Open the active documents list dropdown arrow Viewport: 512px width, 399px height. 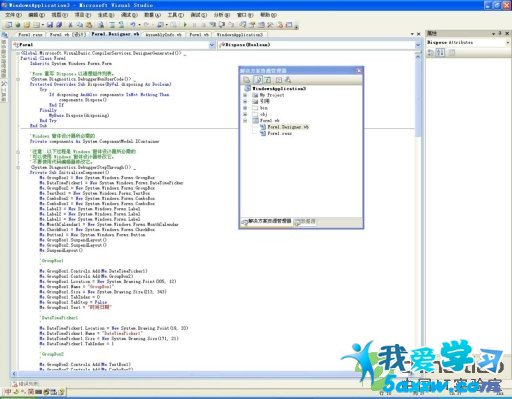(x=413, y=34)
